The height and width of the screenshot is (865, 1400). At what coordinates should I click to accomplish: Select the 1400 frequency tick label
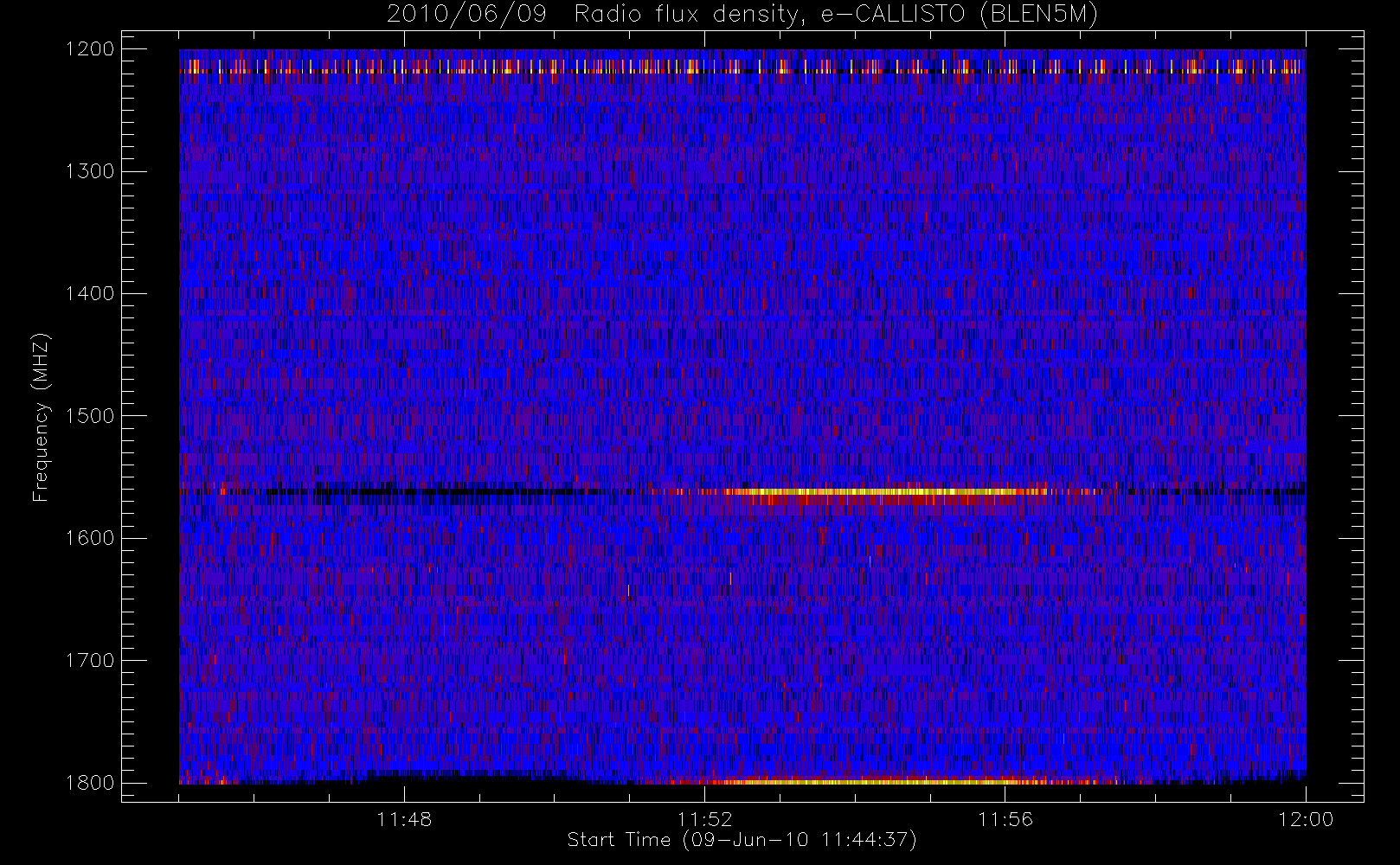point(90,294)
